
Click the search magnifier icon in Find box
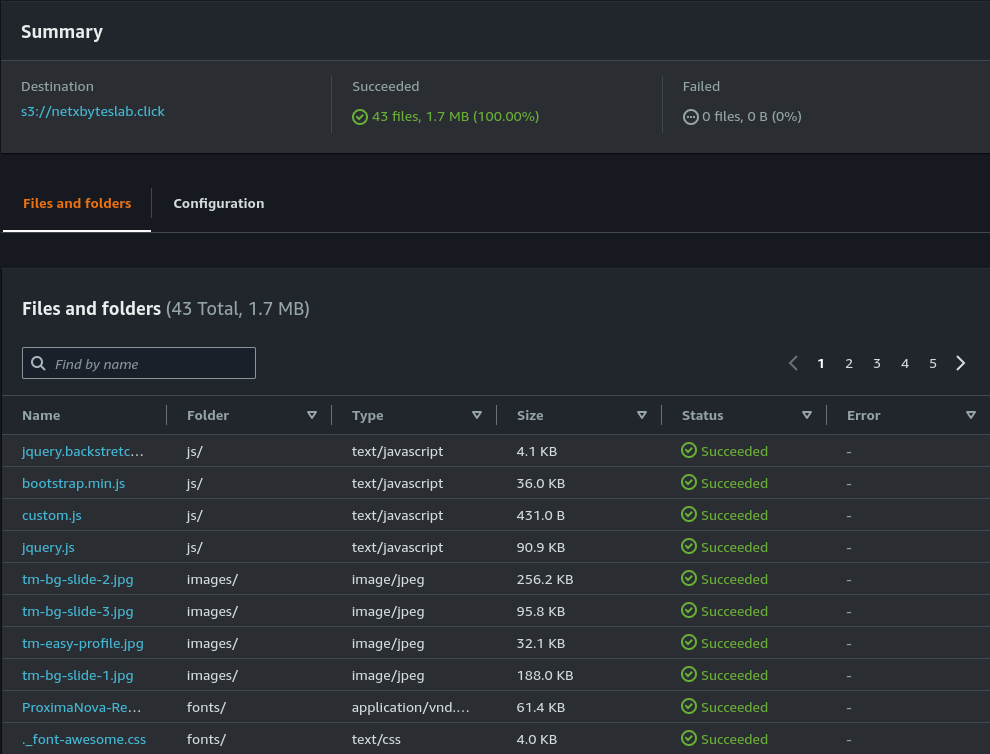click(x=39, y=364)
